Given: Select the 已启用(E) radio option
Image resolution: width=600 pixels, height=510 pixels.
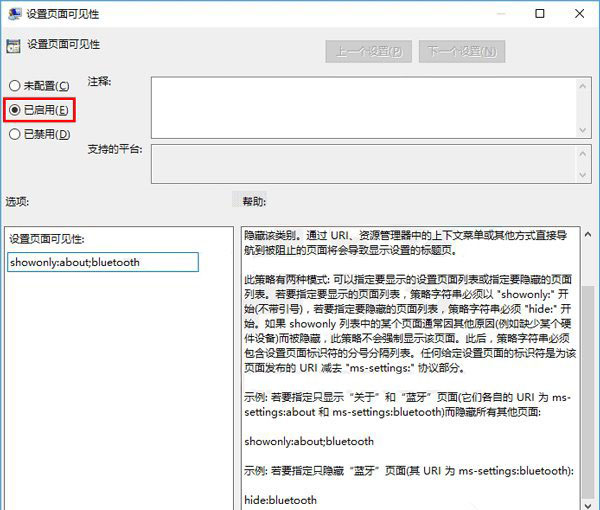Looking at the screenshot, I should point(14,110).
